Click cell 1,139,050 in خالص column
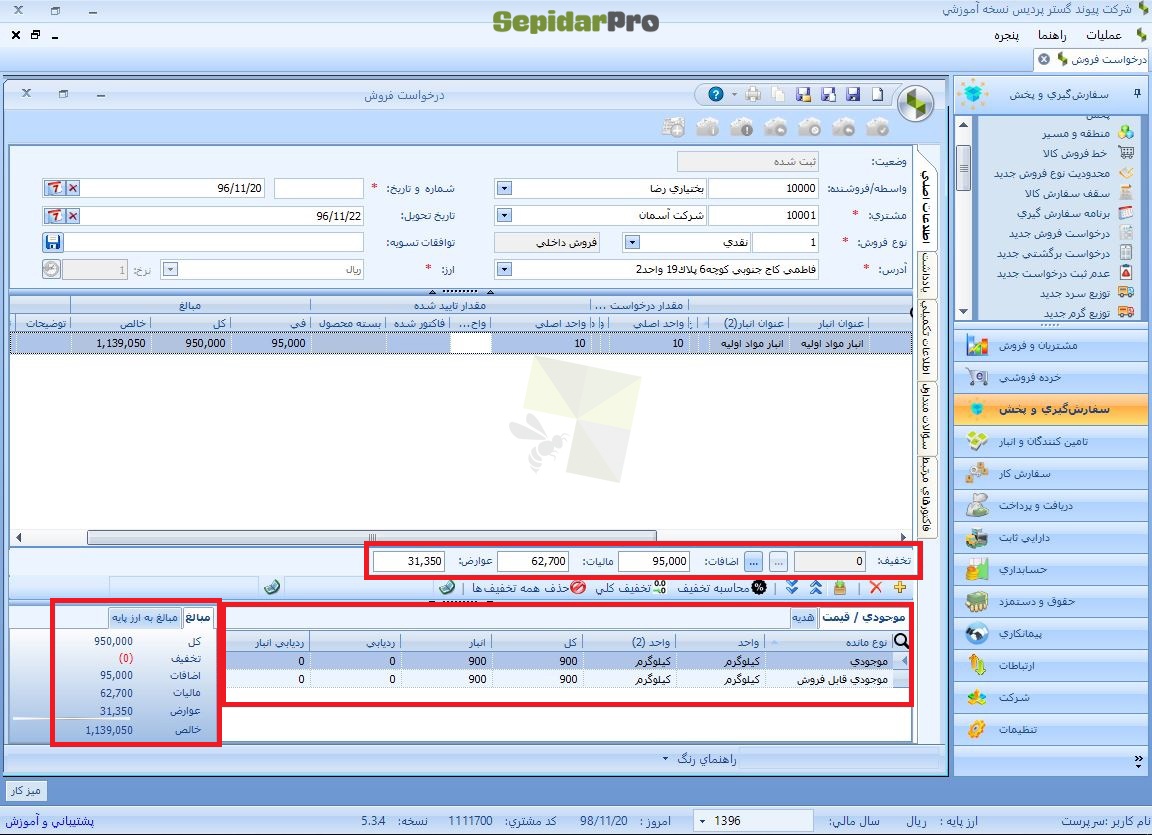This screenshot has height=835, width=1152. click(111, 343)
